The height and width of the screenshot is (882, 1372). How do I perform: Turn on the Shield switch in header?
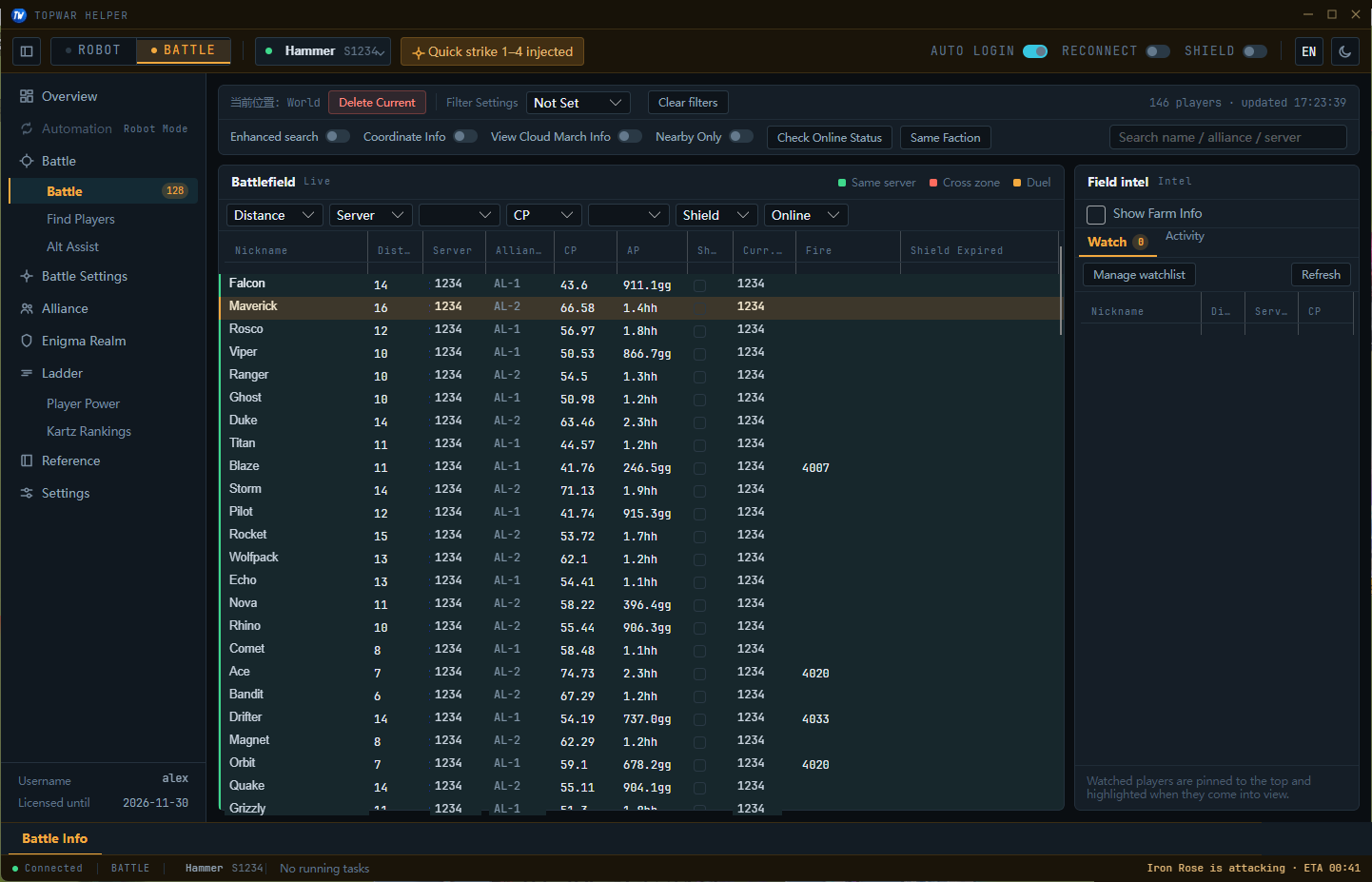tap(1255, 51)
